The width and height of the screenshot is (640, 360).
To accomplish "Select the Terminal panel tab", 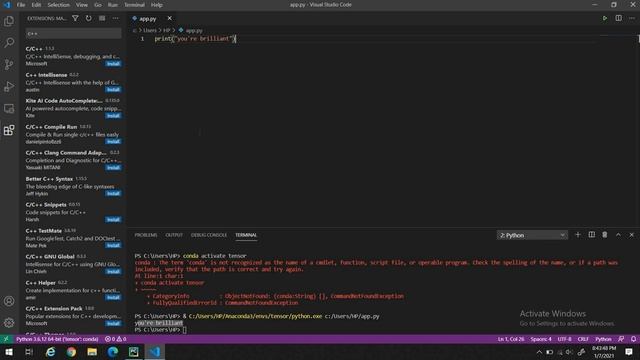I will [x=246, y=235].
